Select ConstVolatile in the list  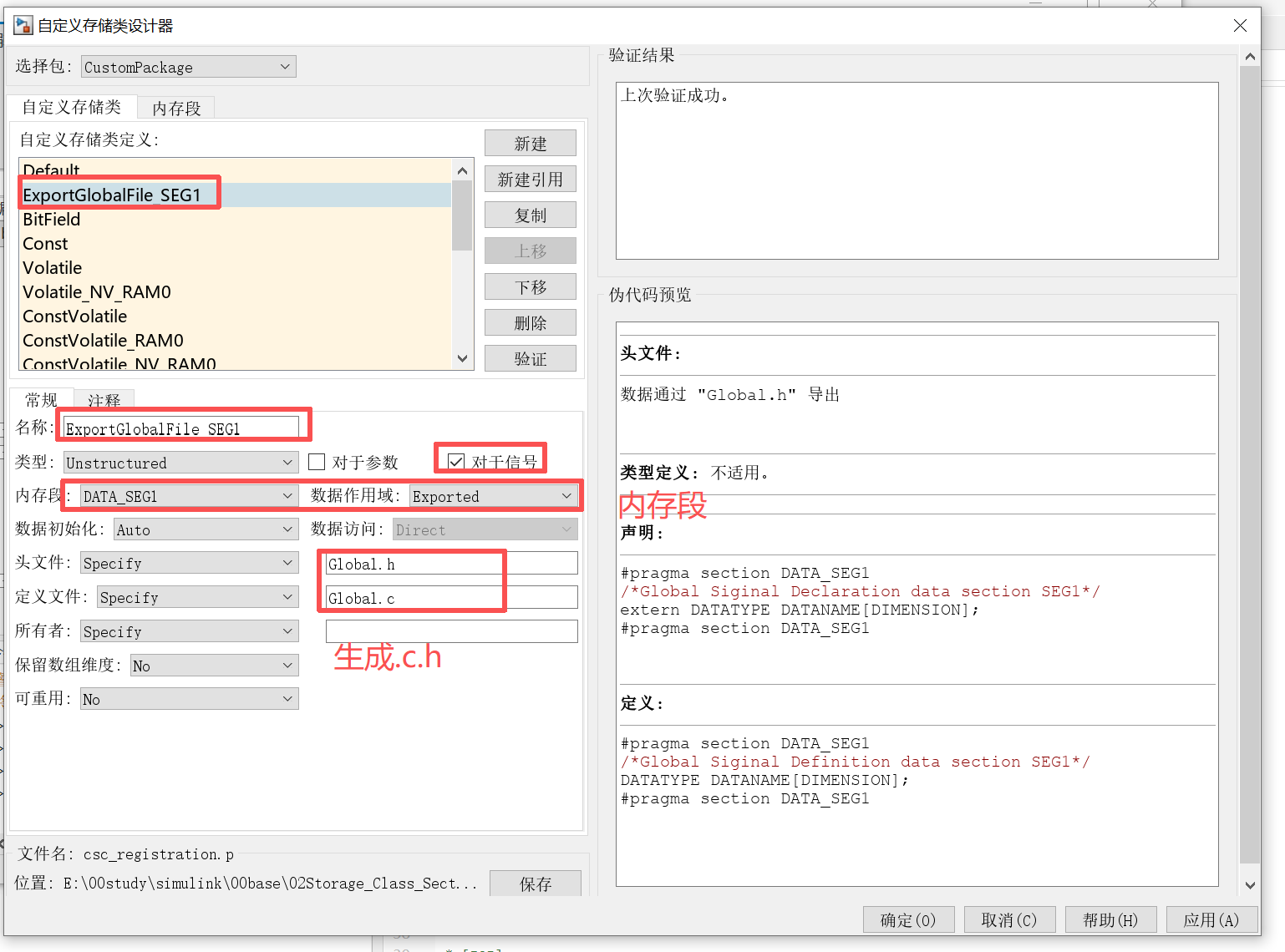pyautogui.click(x=235, y=316)
